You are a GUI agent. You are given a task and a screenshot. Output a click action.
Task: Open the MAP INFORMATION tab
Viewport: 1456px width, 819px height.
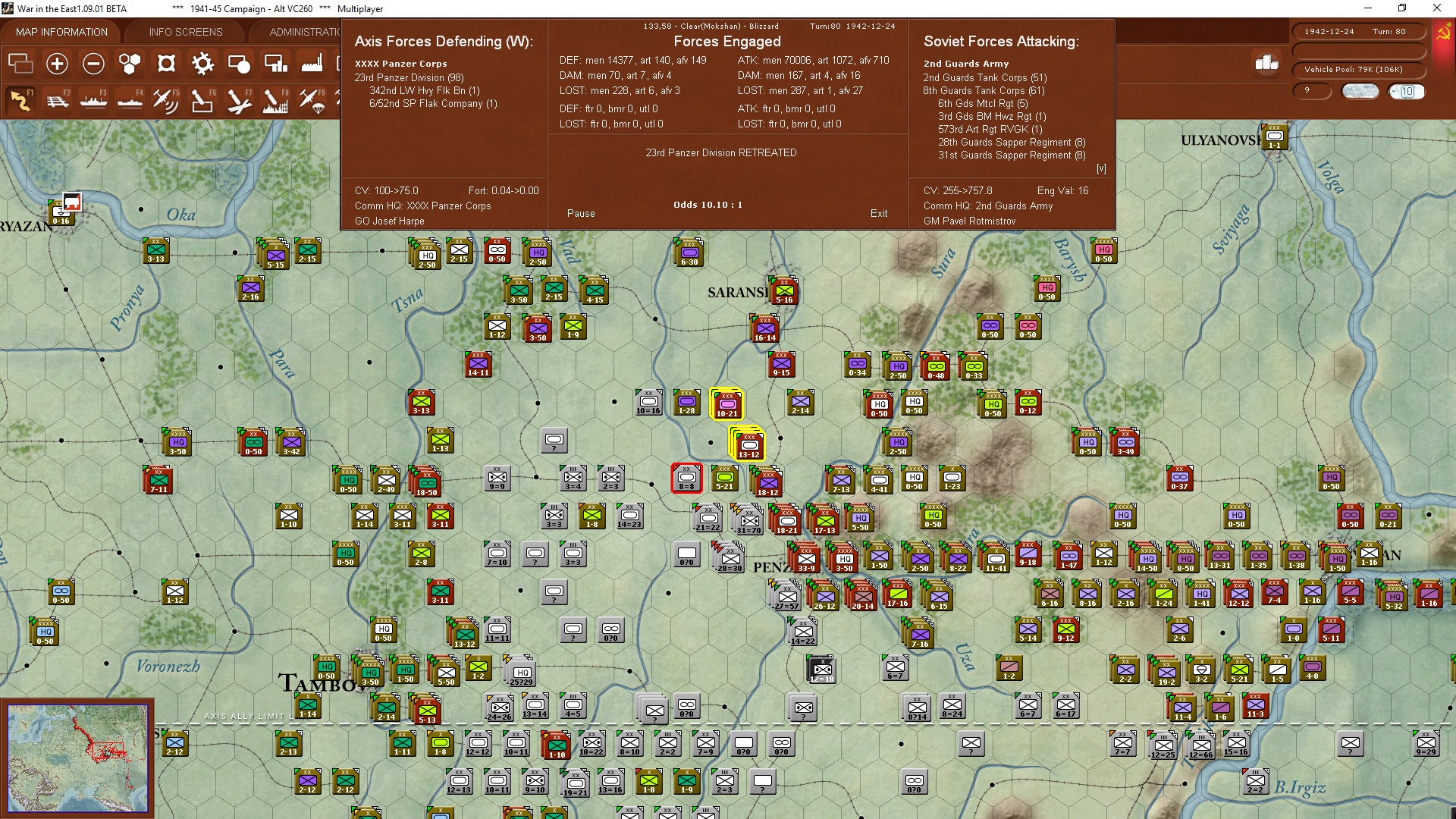click(x=61, y=32)
